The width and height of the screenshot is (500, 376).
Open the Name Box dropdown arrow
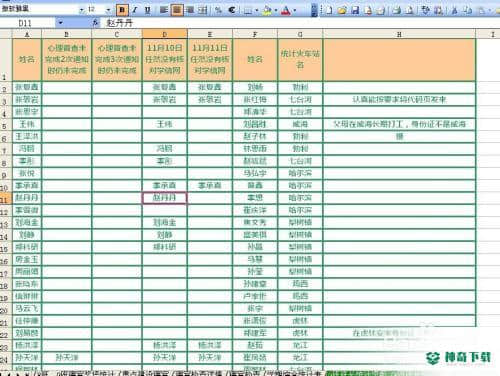[x=60, y=23]
